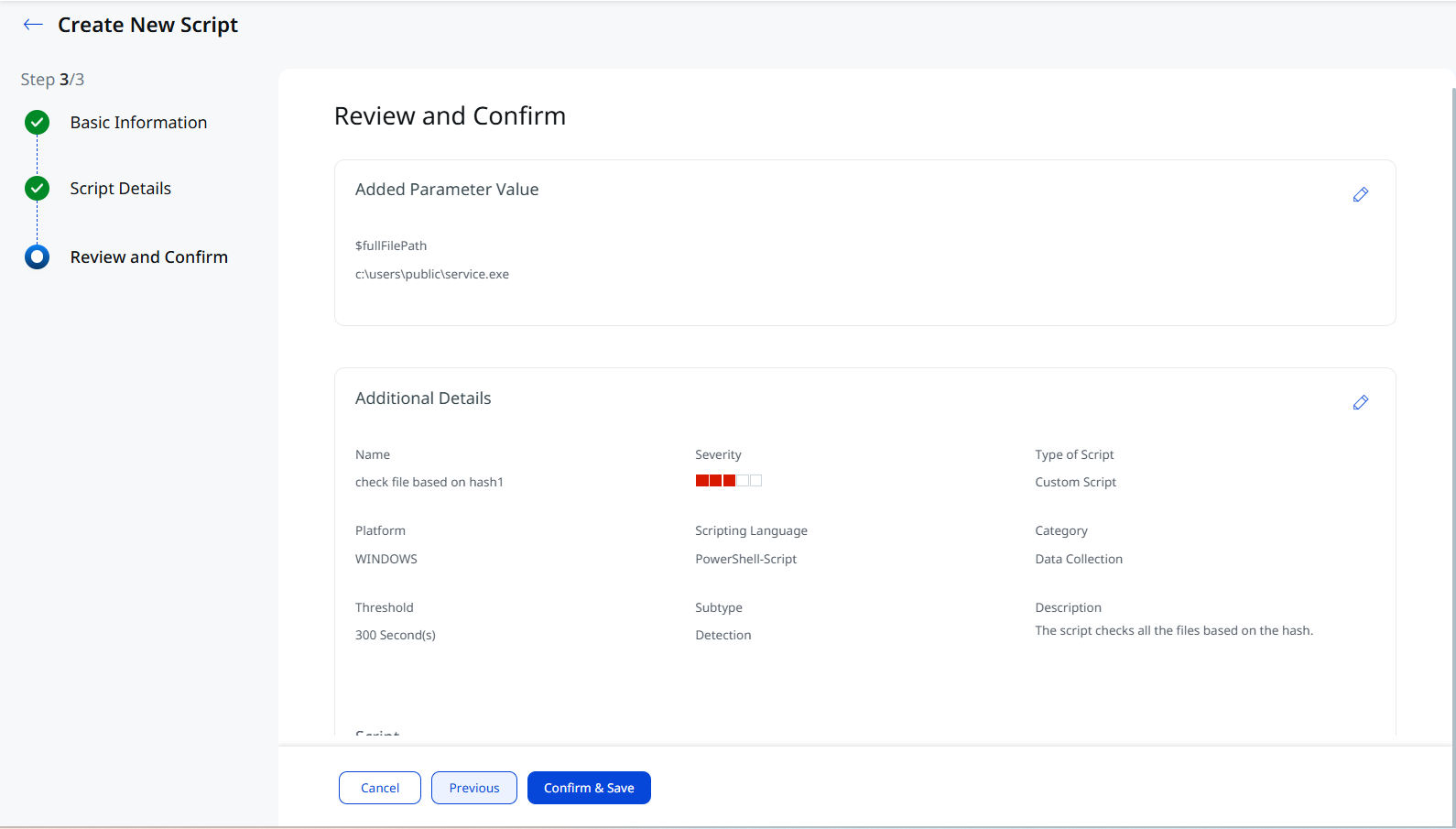Screen dimensions: 1456x829
Task: Edit the Added Parameter Value section
Action: tap(1361, 194)
